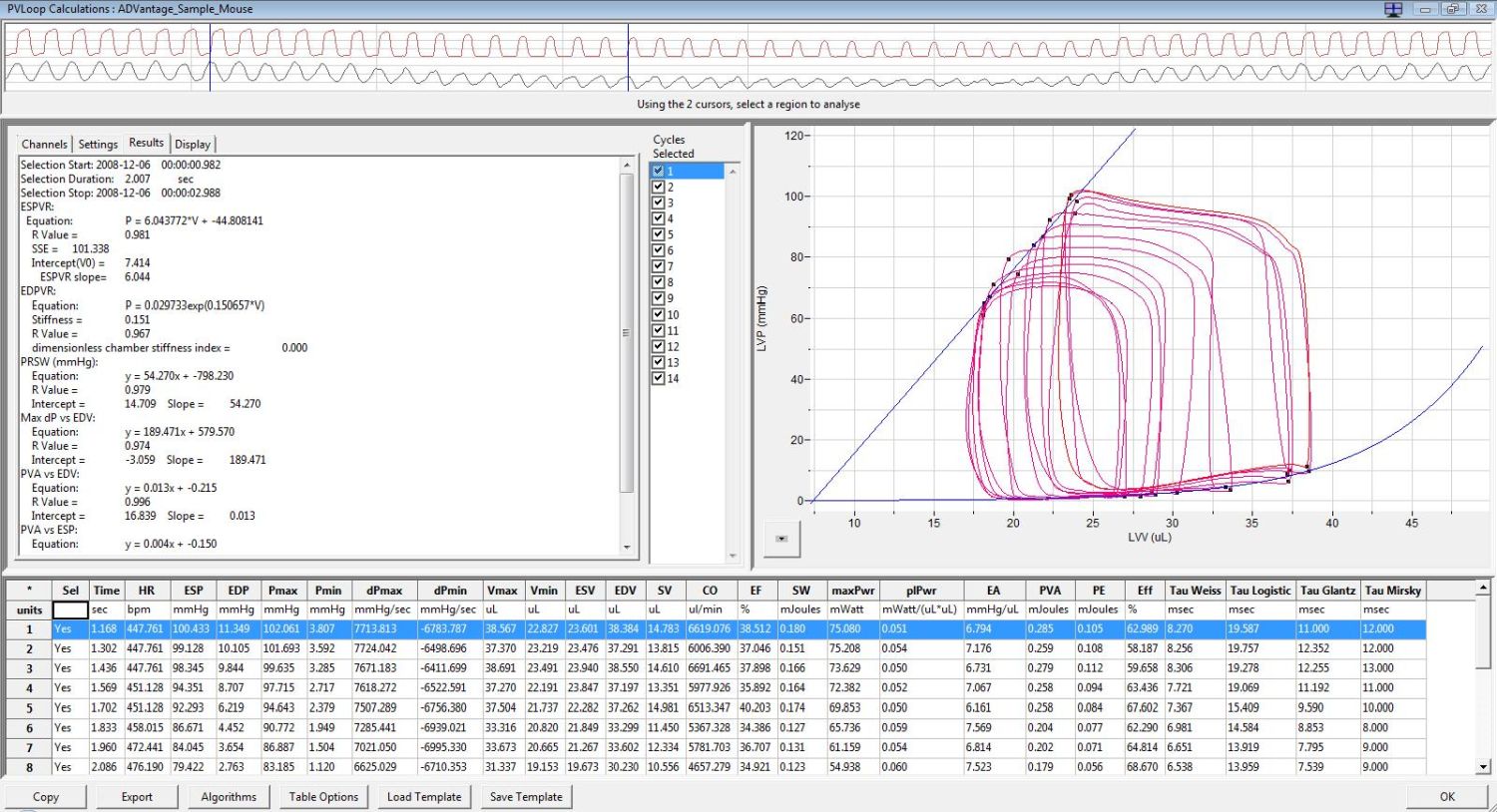Click the left blue cursor in waveform overview

pyautogui.click(x=210, y=58)
